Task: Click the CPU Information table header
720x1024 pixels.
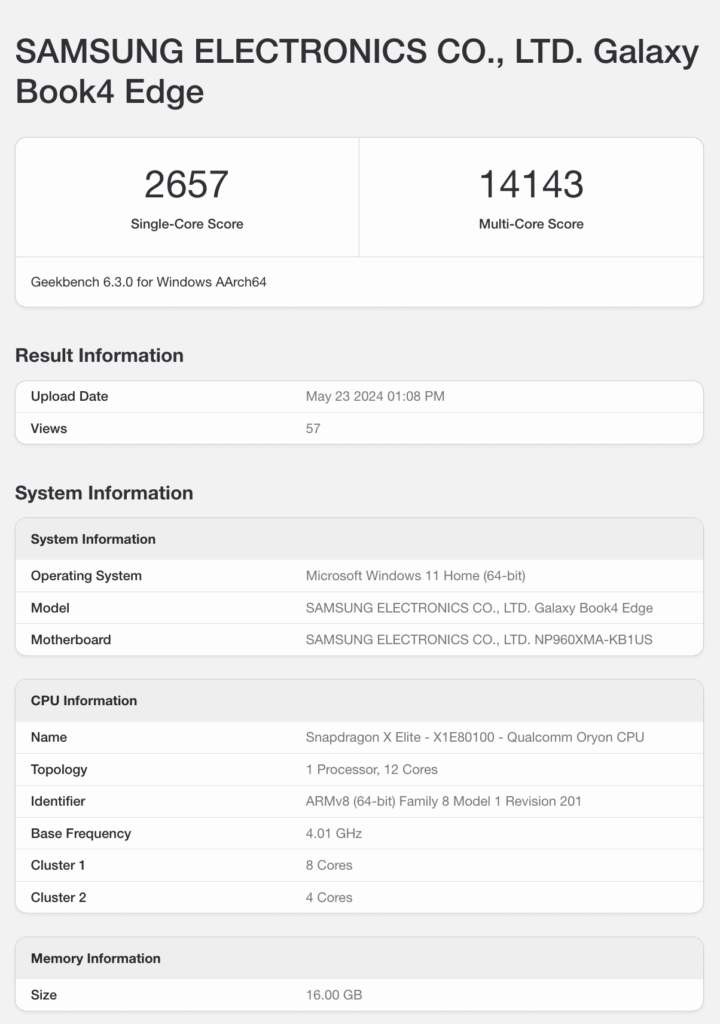Action: pos(84,700)
